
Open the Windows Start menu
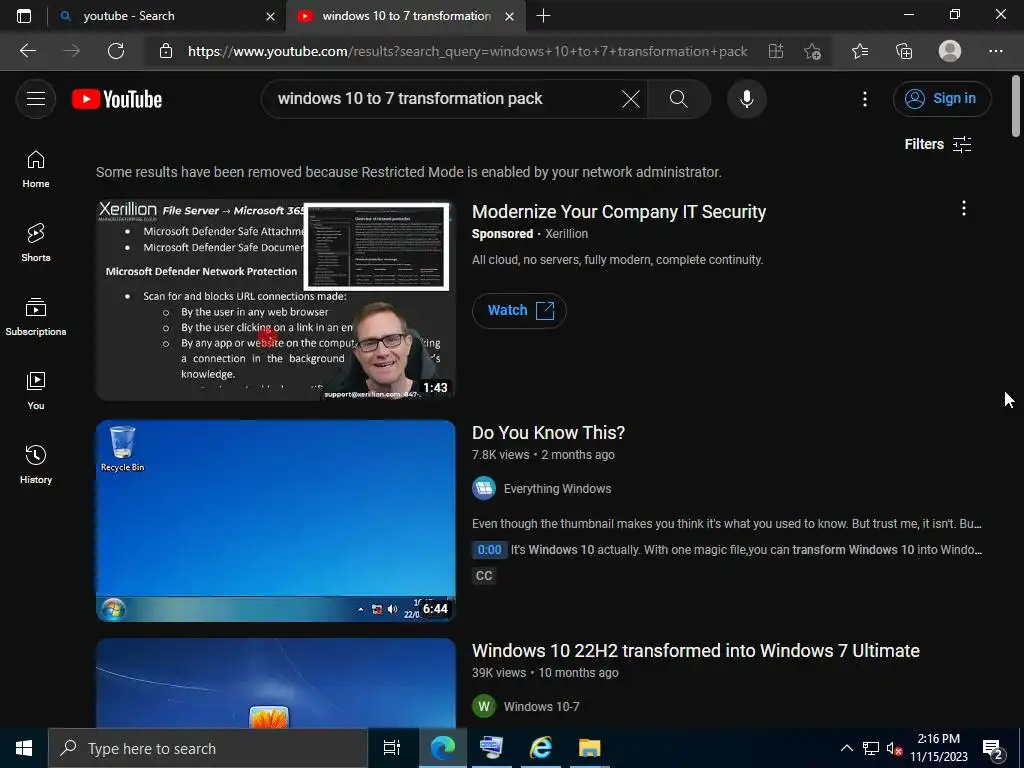(24, 748)
